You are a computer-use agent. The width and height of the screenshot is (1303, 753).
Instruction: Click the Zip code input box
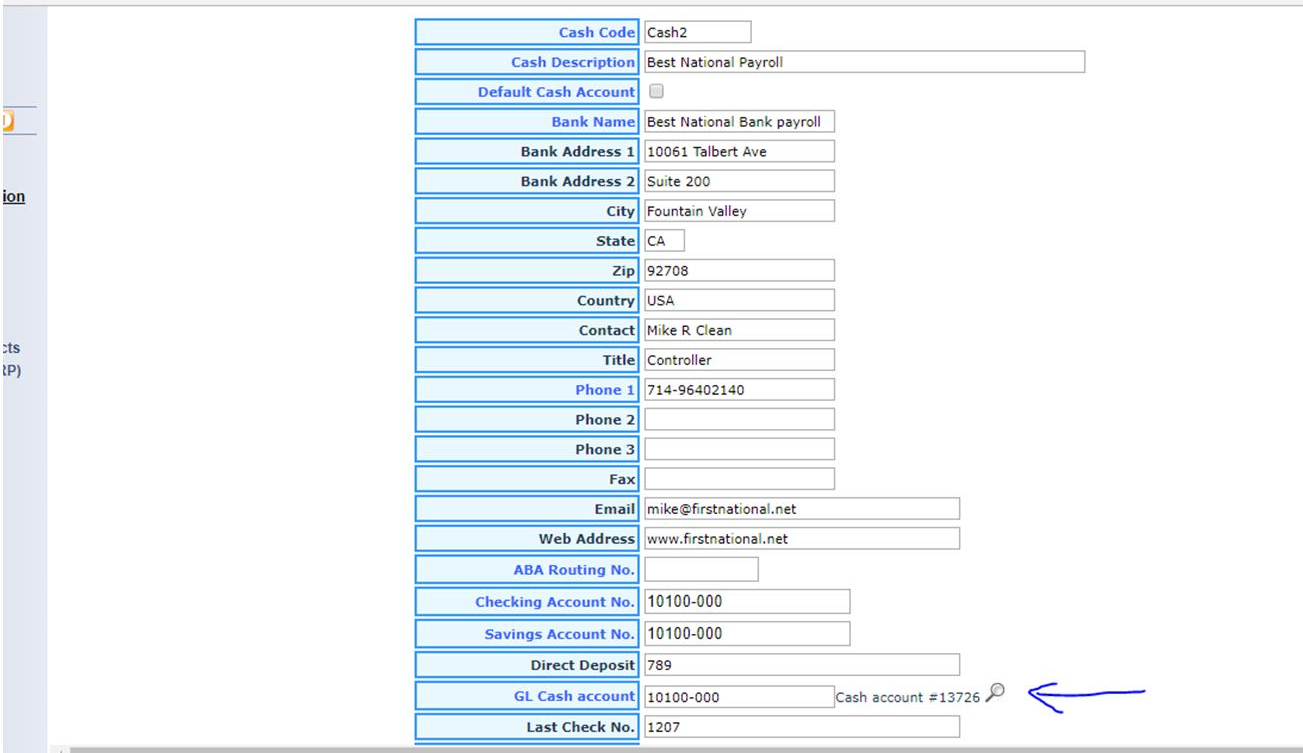coord(739,271)
